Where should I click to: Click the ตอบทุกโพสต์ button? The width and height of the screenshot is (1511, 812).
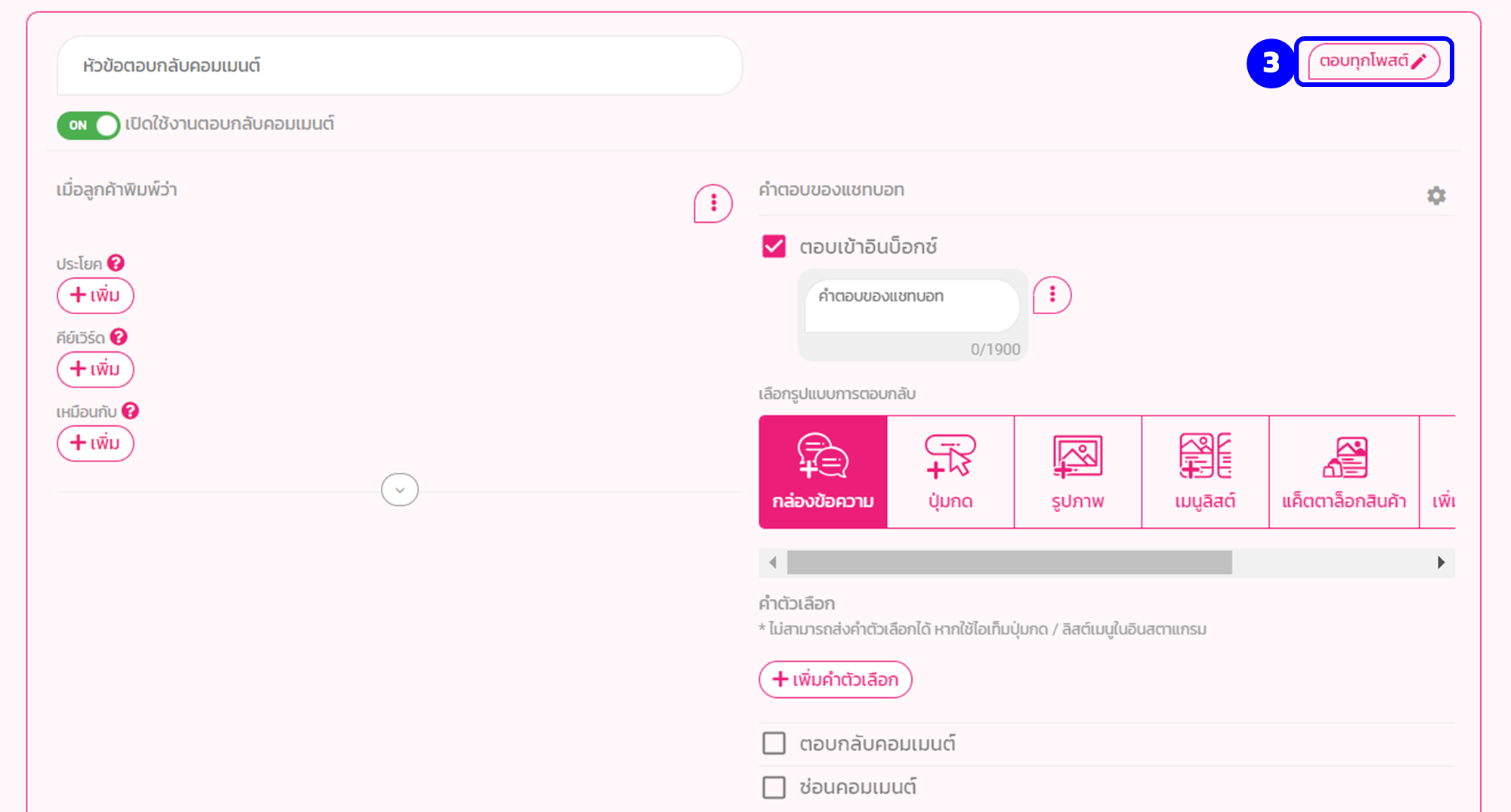1372,62
